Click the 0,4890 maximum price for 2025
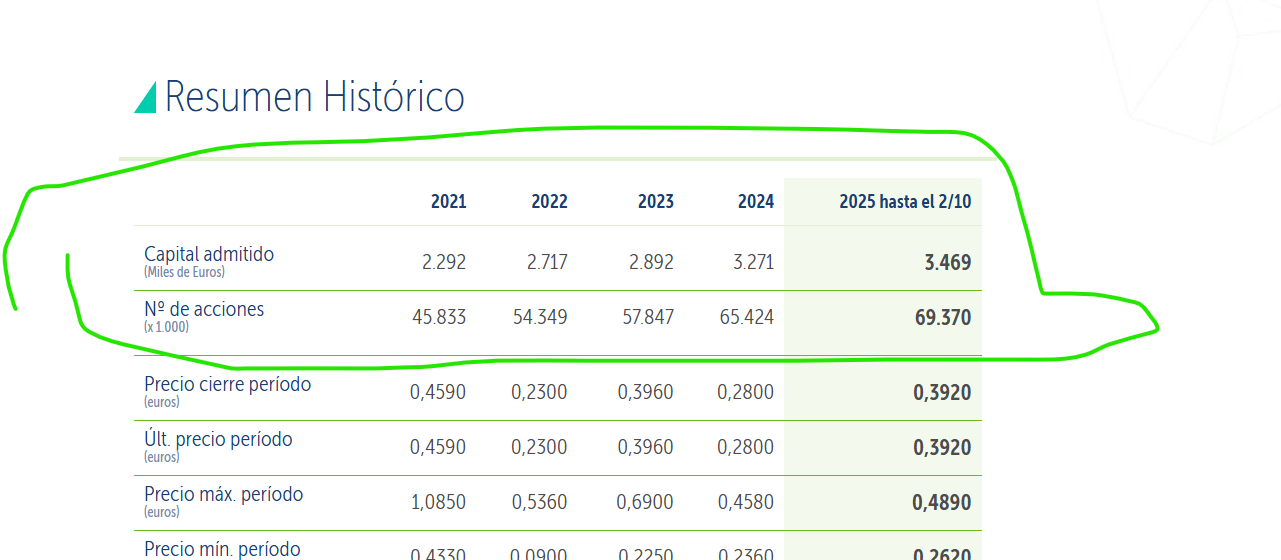1281x560 pixels. (941, 503)
